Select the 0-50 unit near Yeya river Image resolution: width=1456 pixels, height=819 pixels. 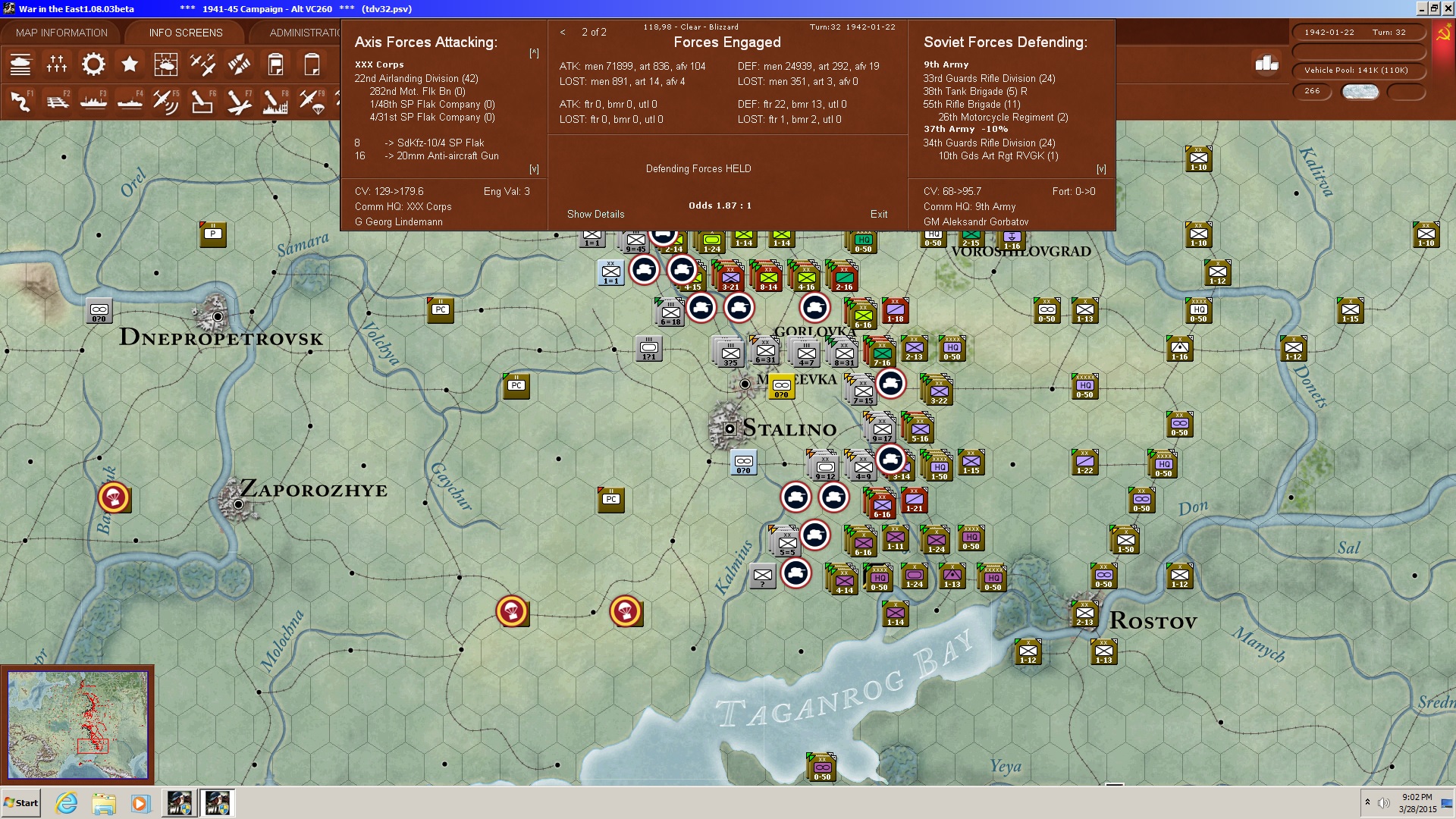pos(822,768)
